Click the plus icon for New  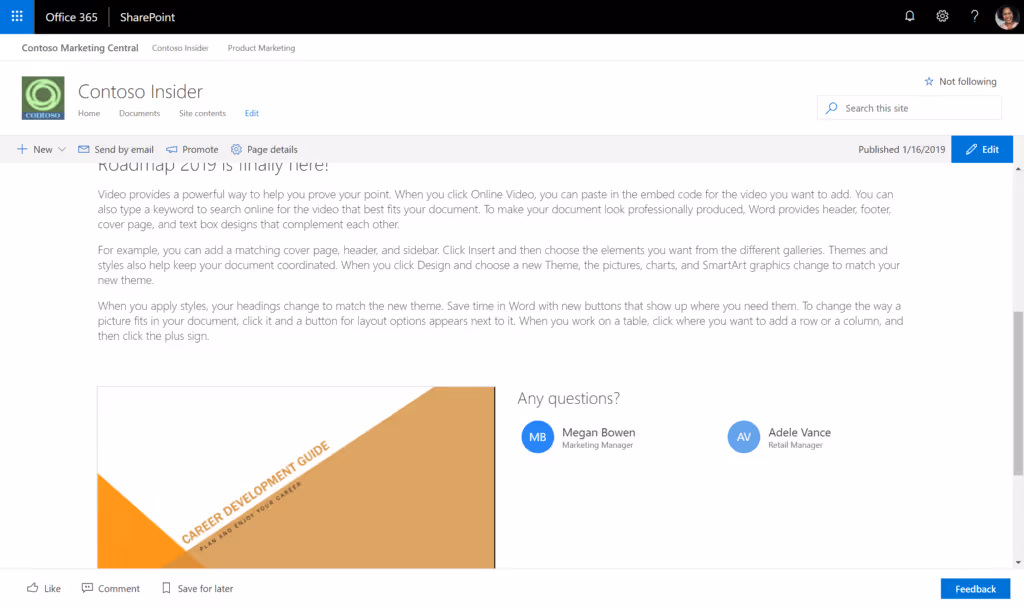coord(22,149)
